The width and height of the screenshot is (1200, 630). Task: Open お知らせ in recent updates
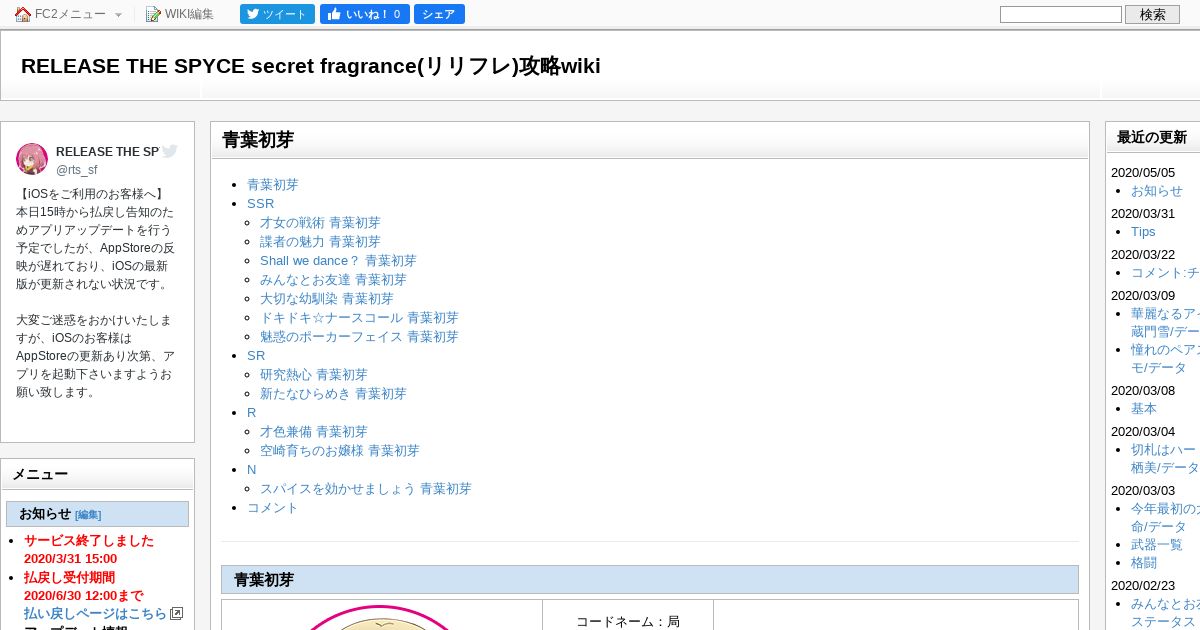(x=1157, y=191)
